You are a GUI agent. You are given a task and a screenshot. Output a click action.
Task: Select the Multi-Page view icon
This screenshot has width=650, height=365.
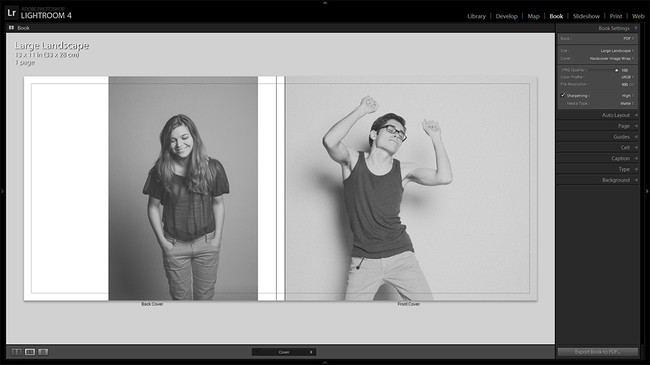(x=17, y=352)
